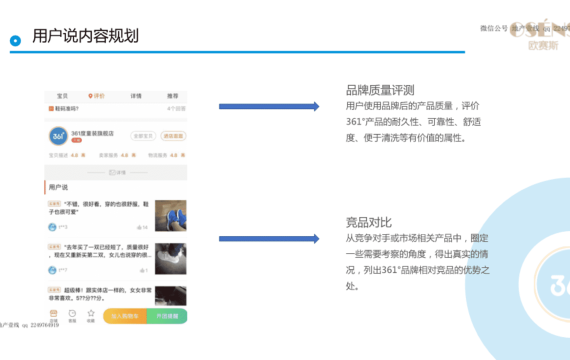The image size is (570, 360).
Task: Click the red Tmall badge under store name
Action: (x=76, y=140)
